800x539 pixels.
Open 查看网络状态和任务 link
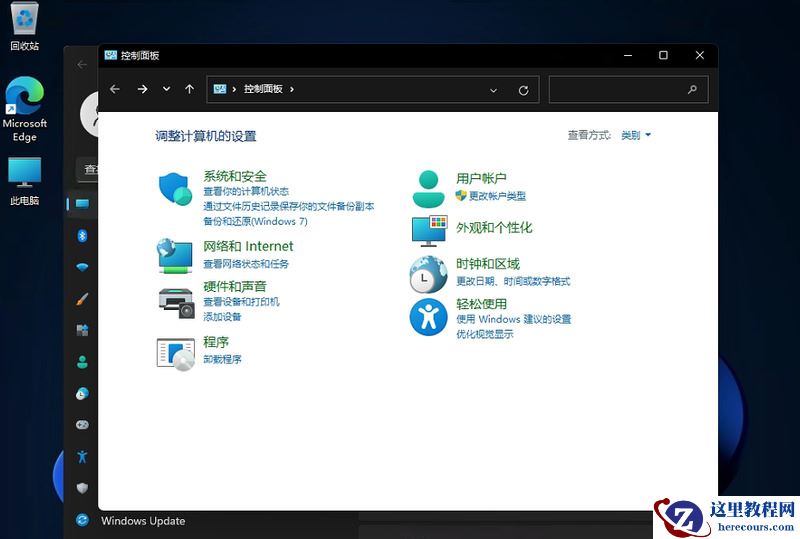(246, 264)
